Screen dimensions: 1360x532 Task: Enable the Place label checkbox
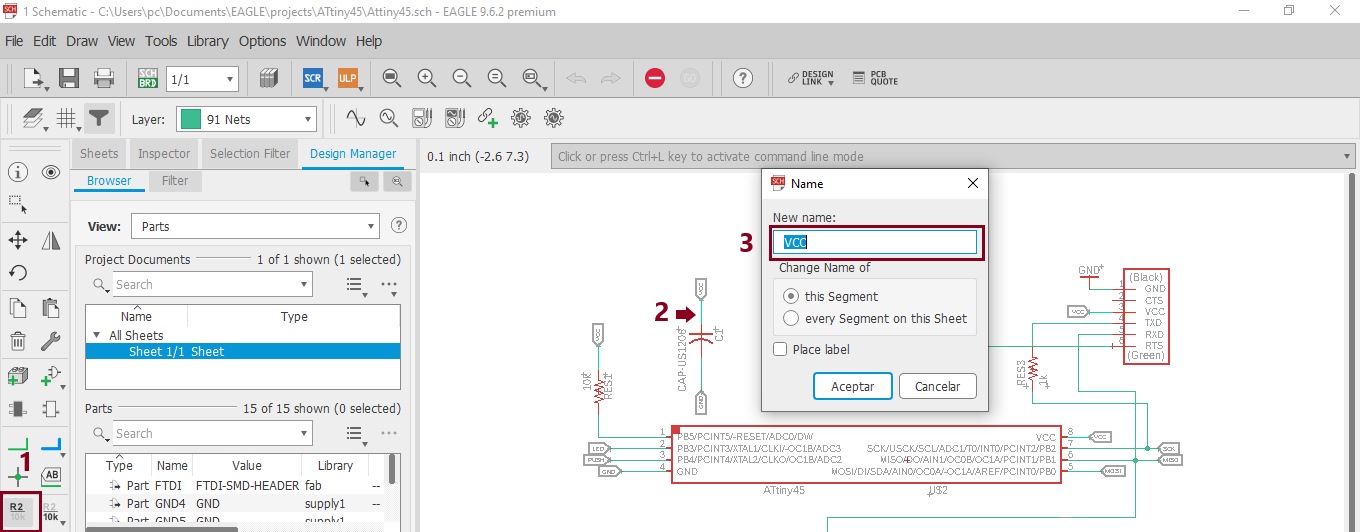pyautogui.click(x=780, y=349)
